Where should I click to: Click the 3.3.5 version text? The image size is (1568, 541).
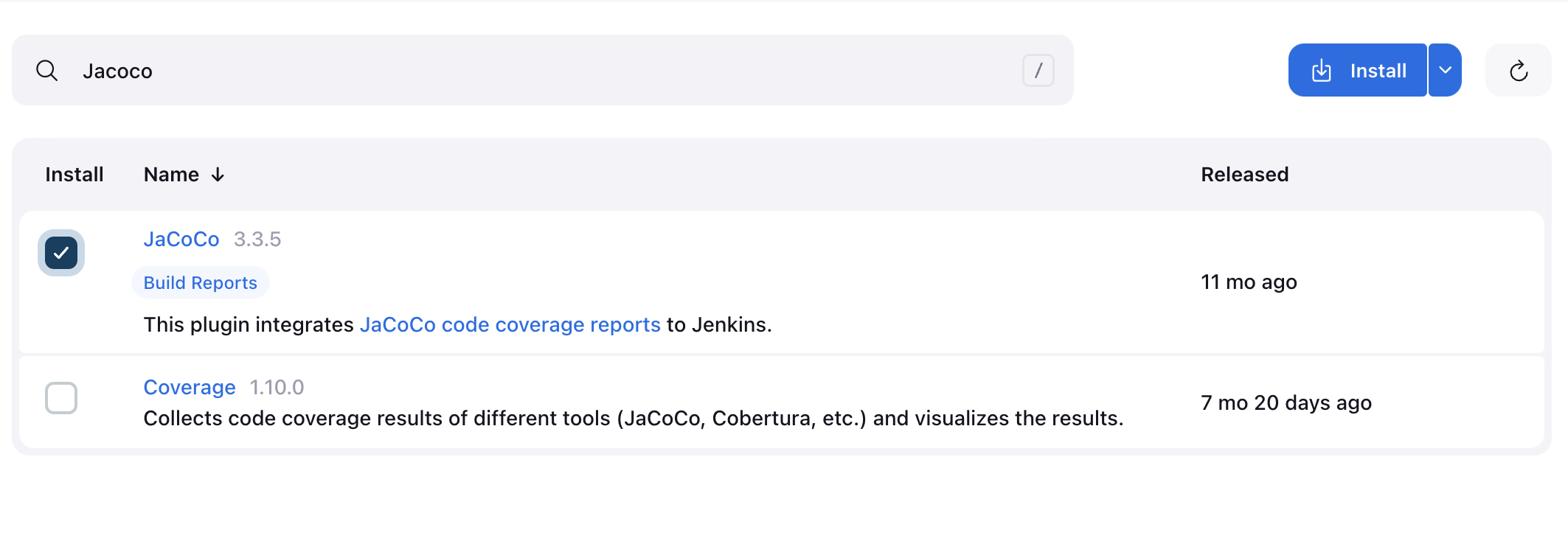pyautogui.click(x=257, y=240)
